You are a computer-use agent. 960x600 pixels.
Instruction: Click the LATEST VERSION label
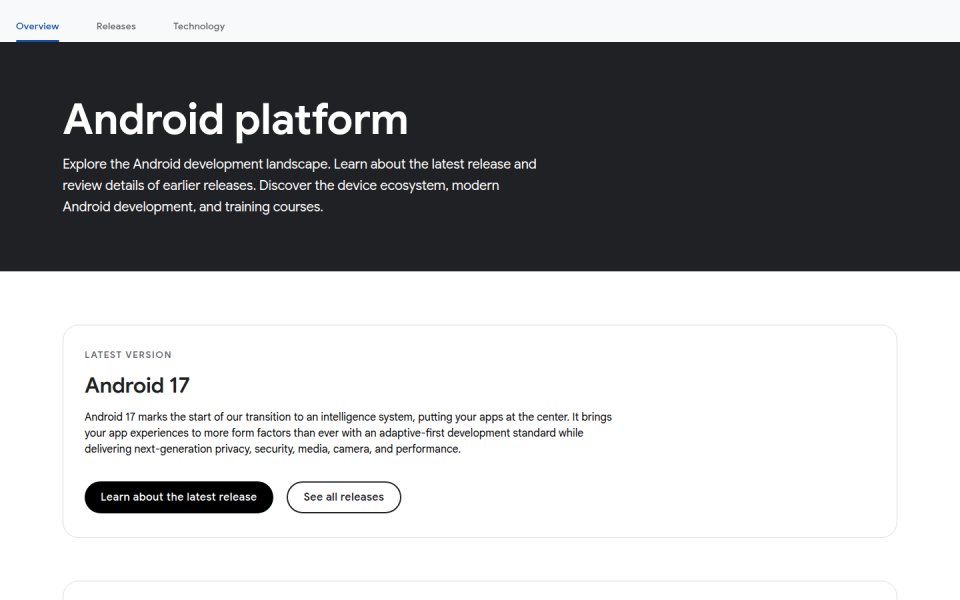(x=128, y=354)
